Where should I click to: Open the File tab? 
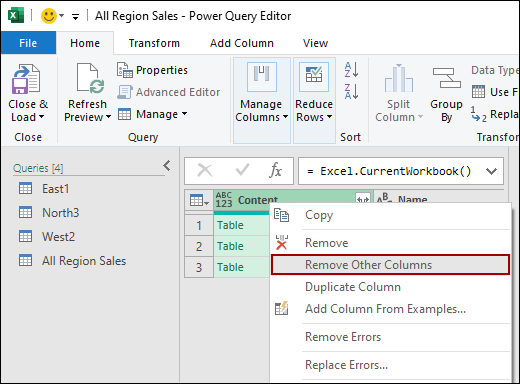click(x=28, y=43)
